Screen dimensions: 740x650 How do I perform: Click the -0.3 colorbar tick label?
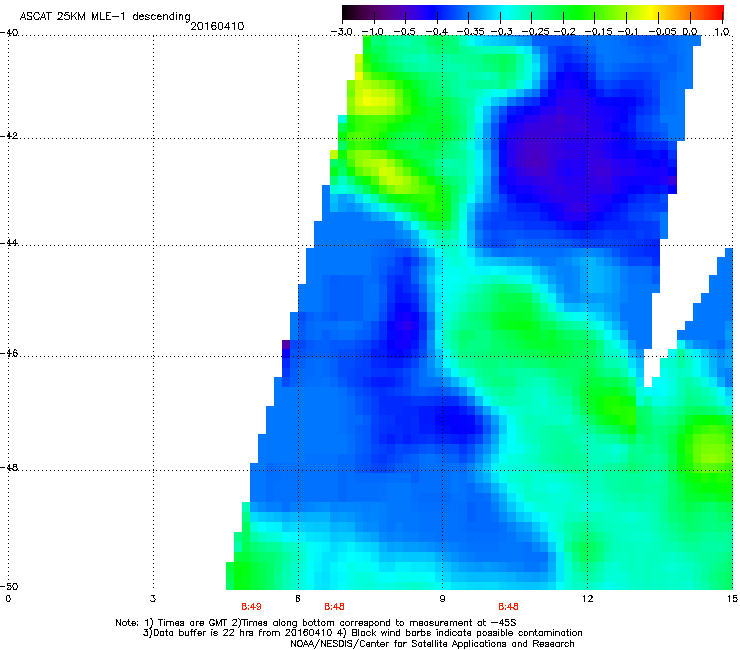point(502,32)
